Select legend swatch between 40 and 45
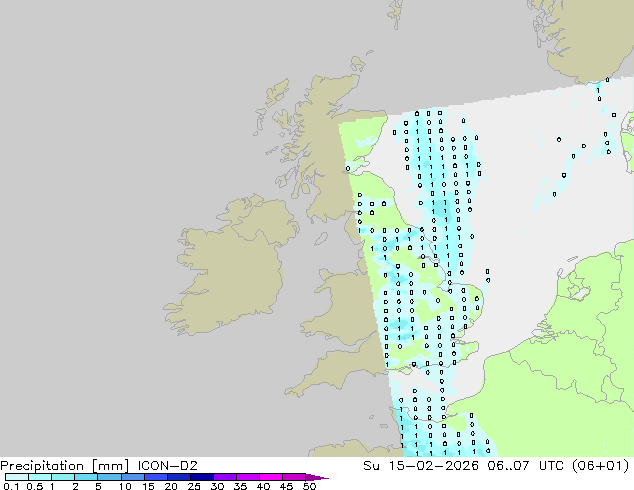The width and height of the screenshot is (634, 490). tap(271, 477)
